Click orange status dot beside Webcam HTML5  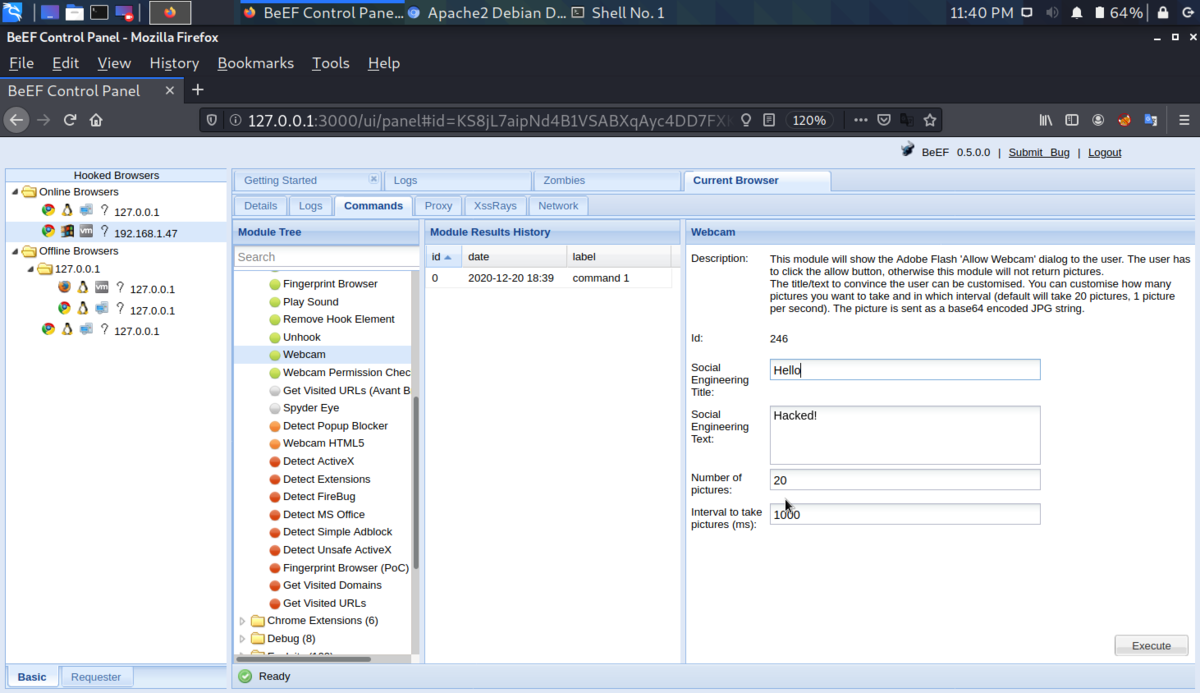(275, 444)
